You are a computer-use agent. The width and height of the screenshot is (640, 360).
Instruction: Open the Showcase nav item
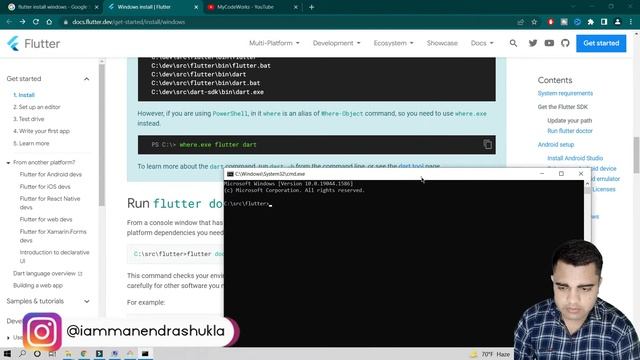click(442, 43)
